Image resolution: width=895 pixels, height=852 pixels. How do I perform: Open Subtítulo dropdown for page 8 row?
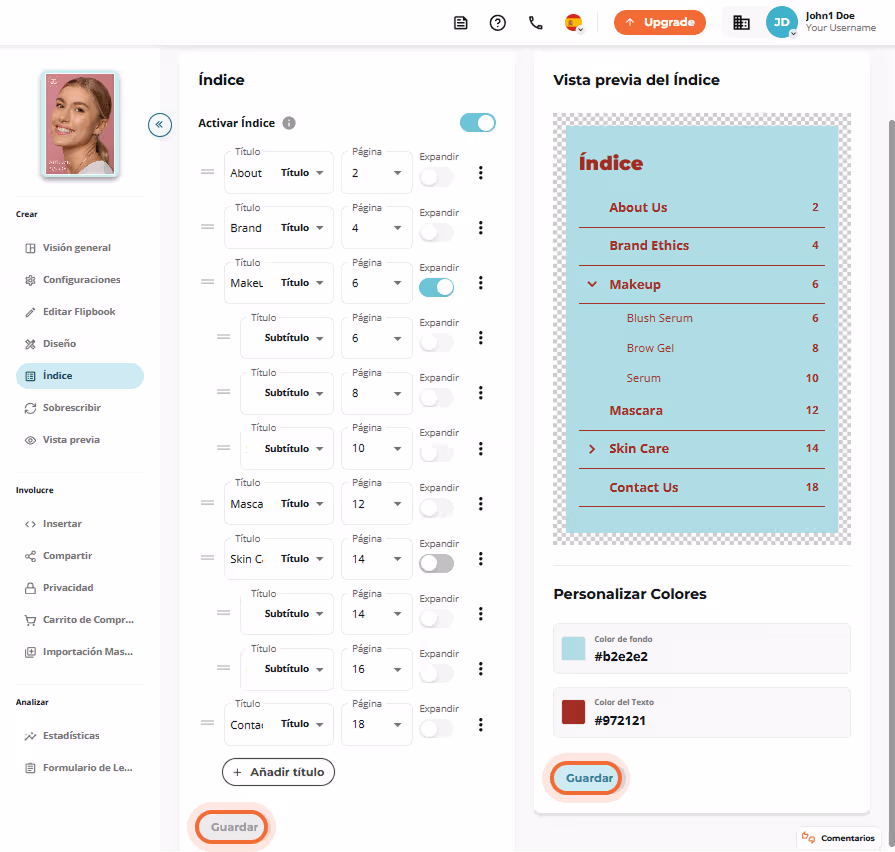point(294,393)
